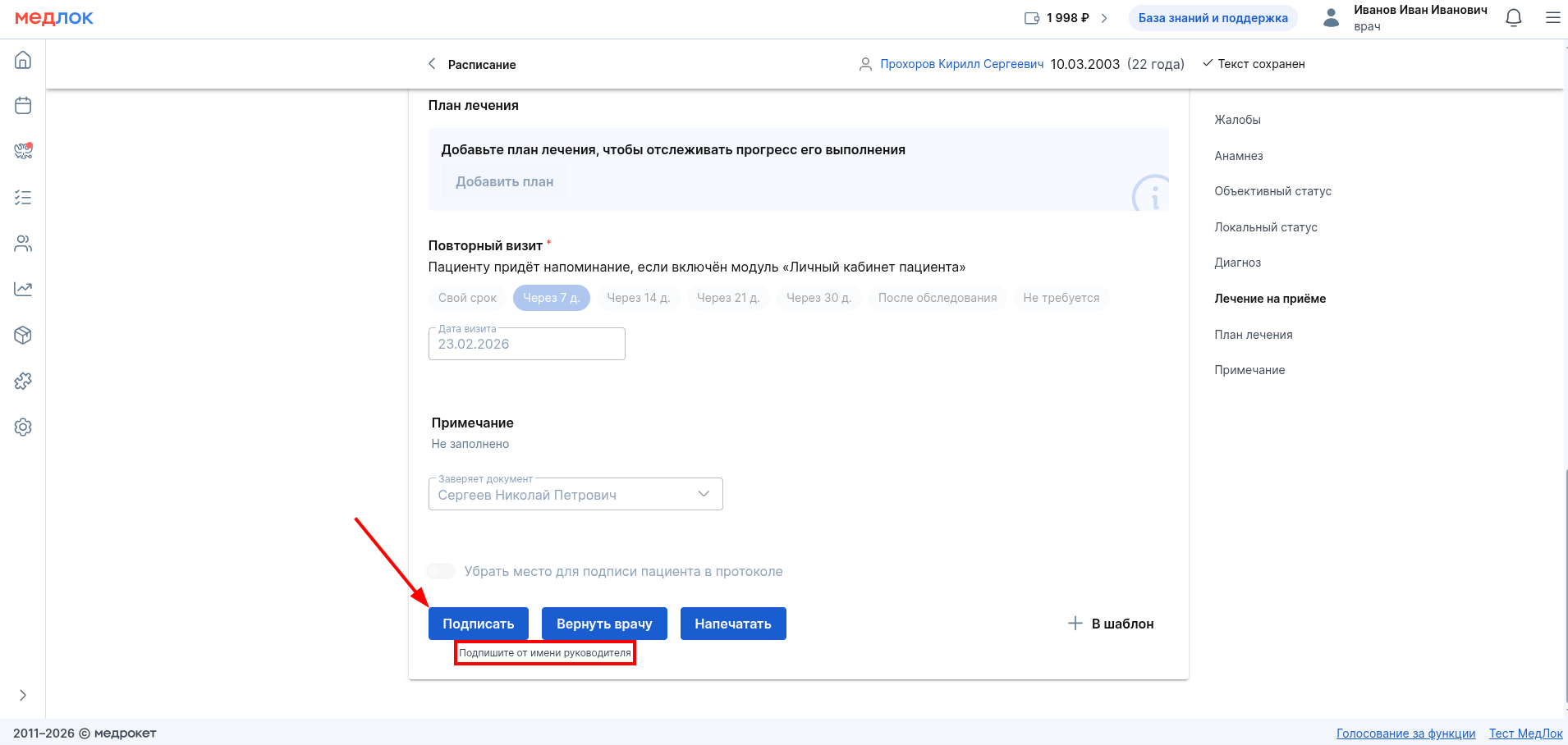
Task: Click the notification bell icon
Action: point(1513,18)
